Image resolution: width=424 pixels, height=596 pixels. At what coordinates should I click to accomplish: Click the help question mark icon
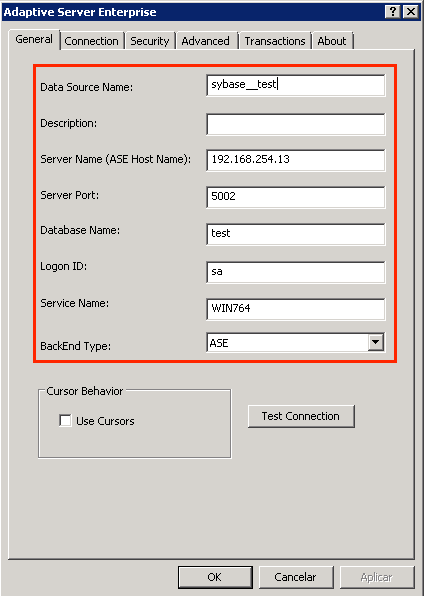392,12
